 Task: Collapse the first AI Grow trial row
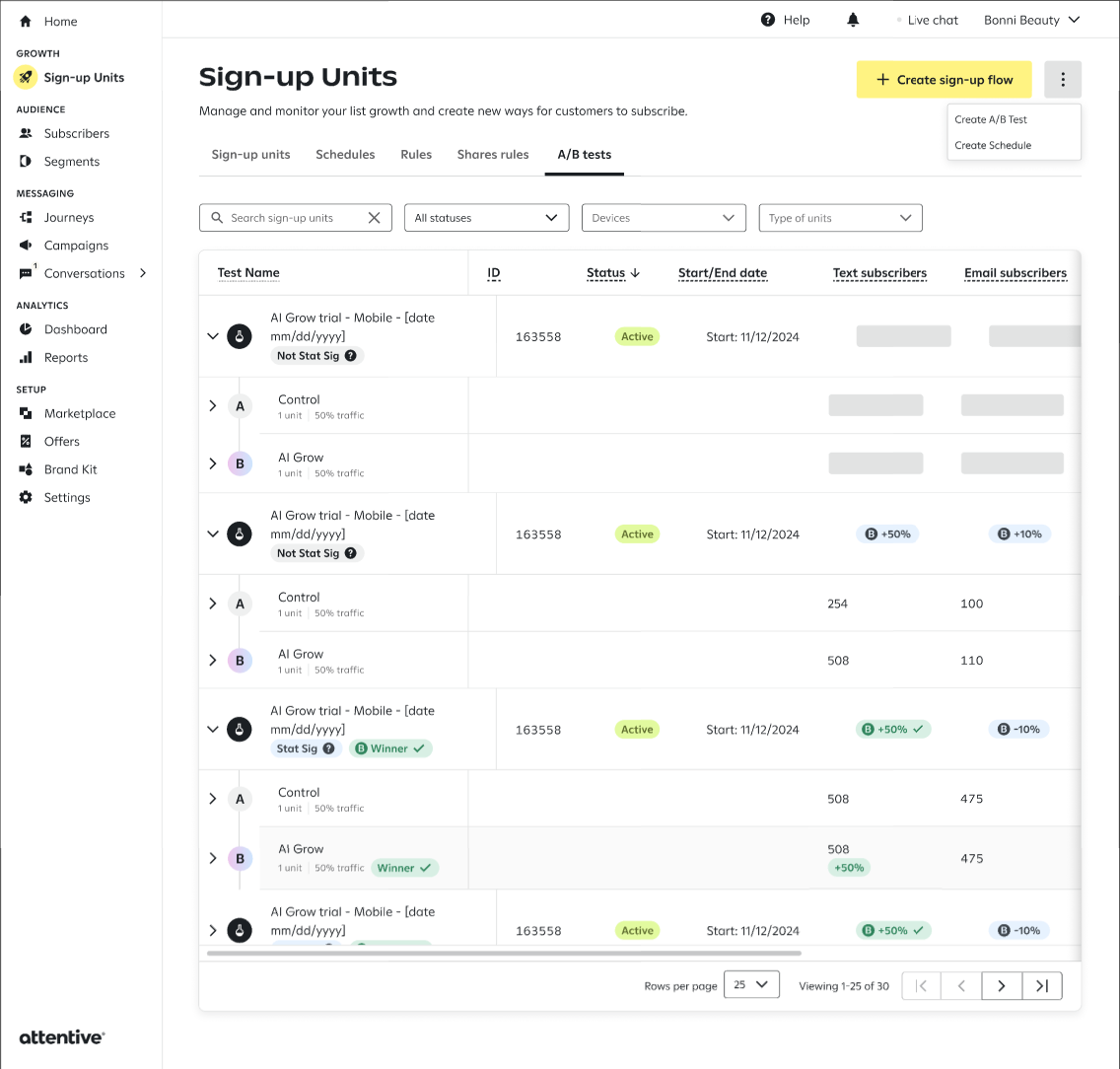click(212, 336)
